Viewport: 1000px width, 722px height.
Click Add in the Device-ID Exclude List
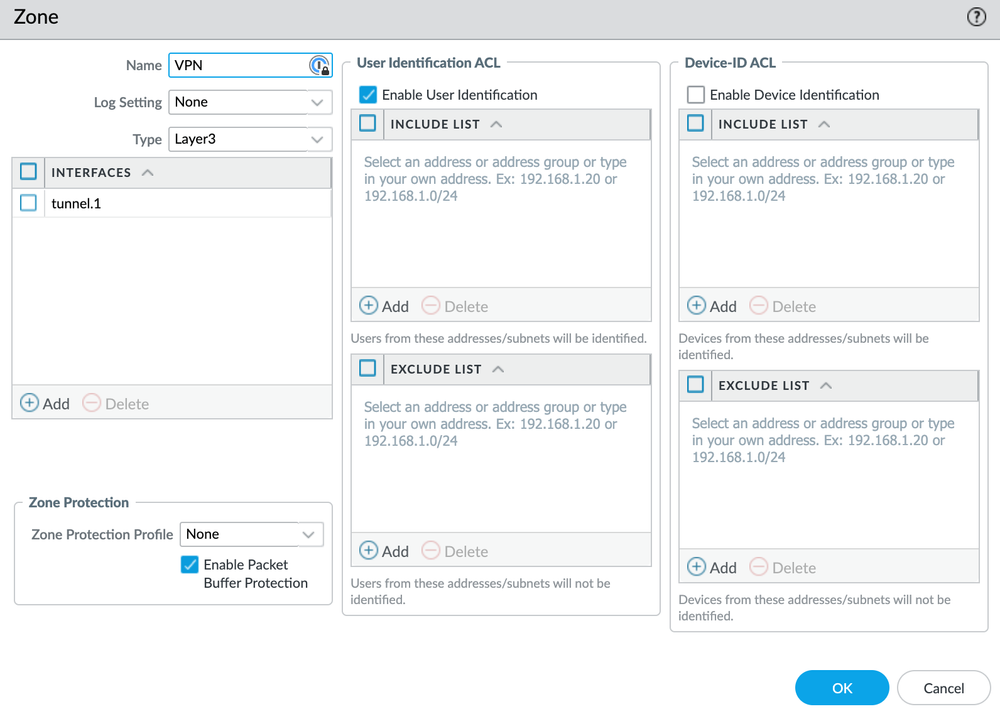(712, 567)
